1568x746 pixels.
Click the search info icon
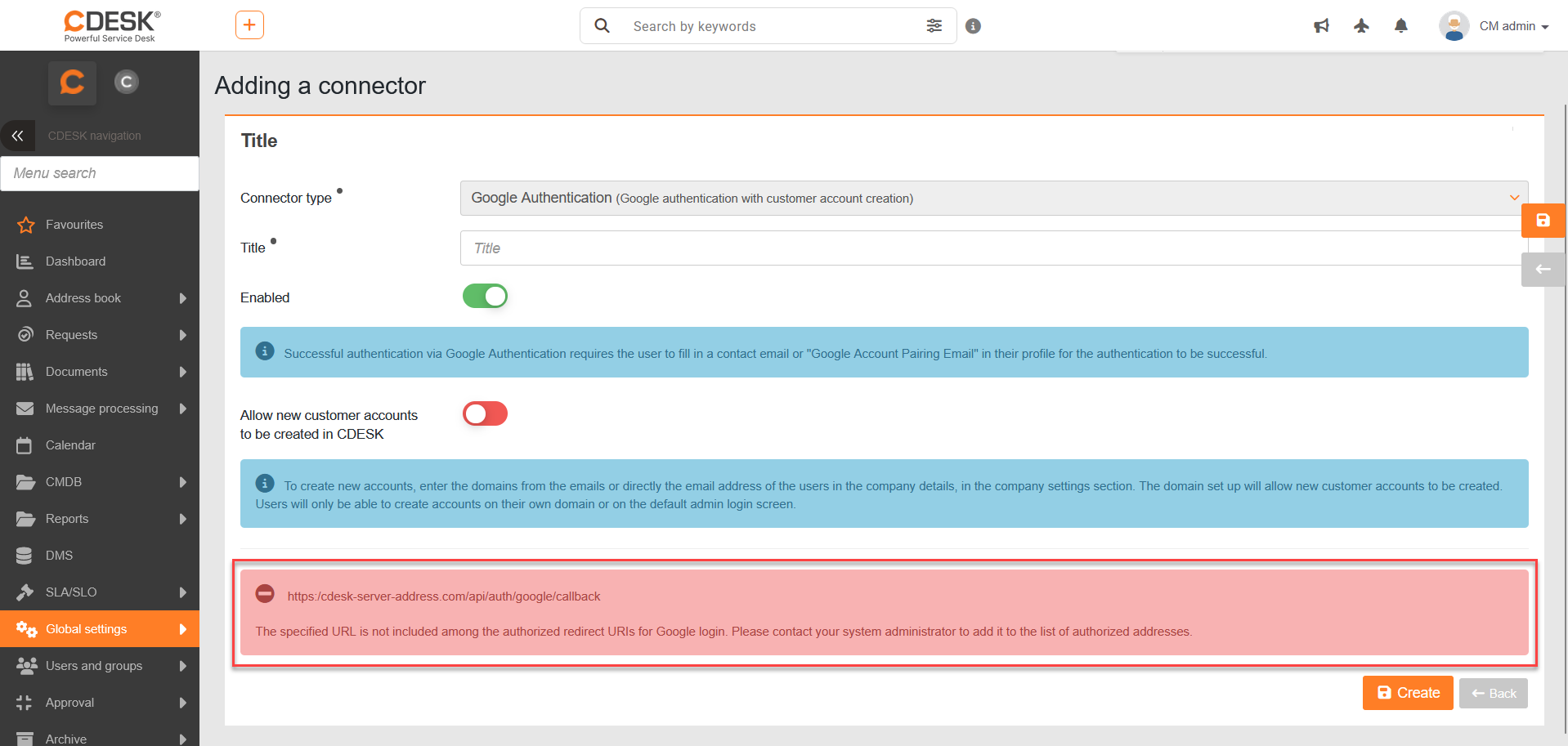(x=973, y=26)
